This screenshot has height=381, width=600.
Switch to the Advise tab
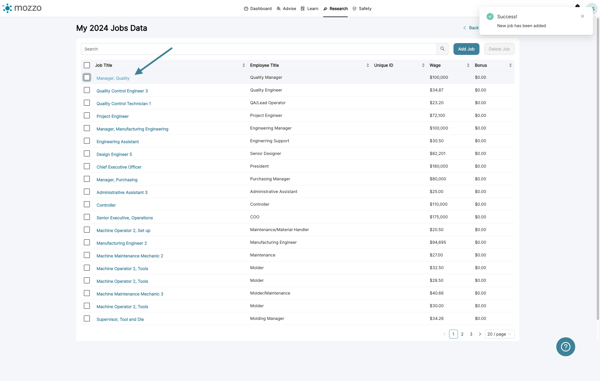[x=286, y=8]
